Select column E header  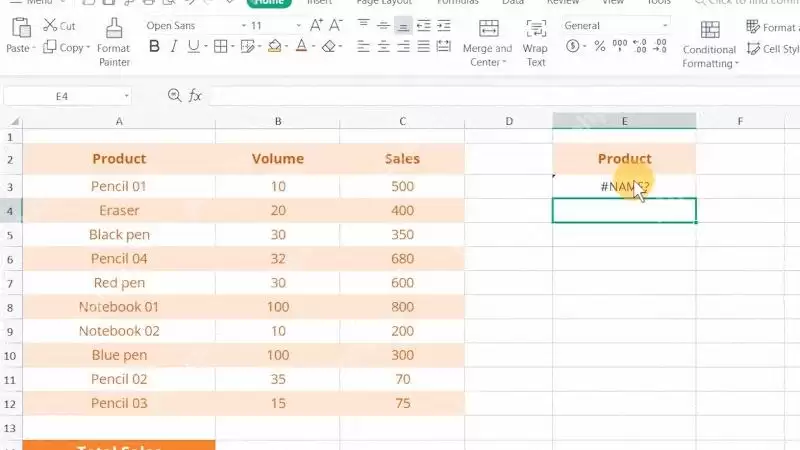click(624, 121)
